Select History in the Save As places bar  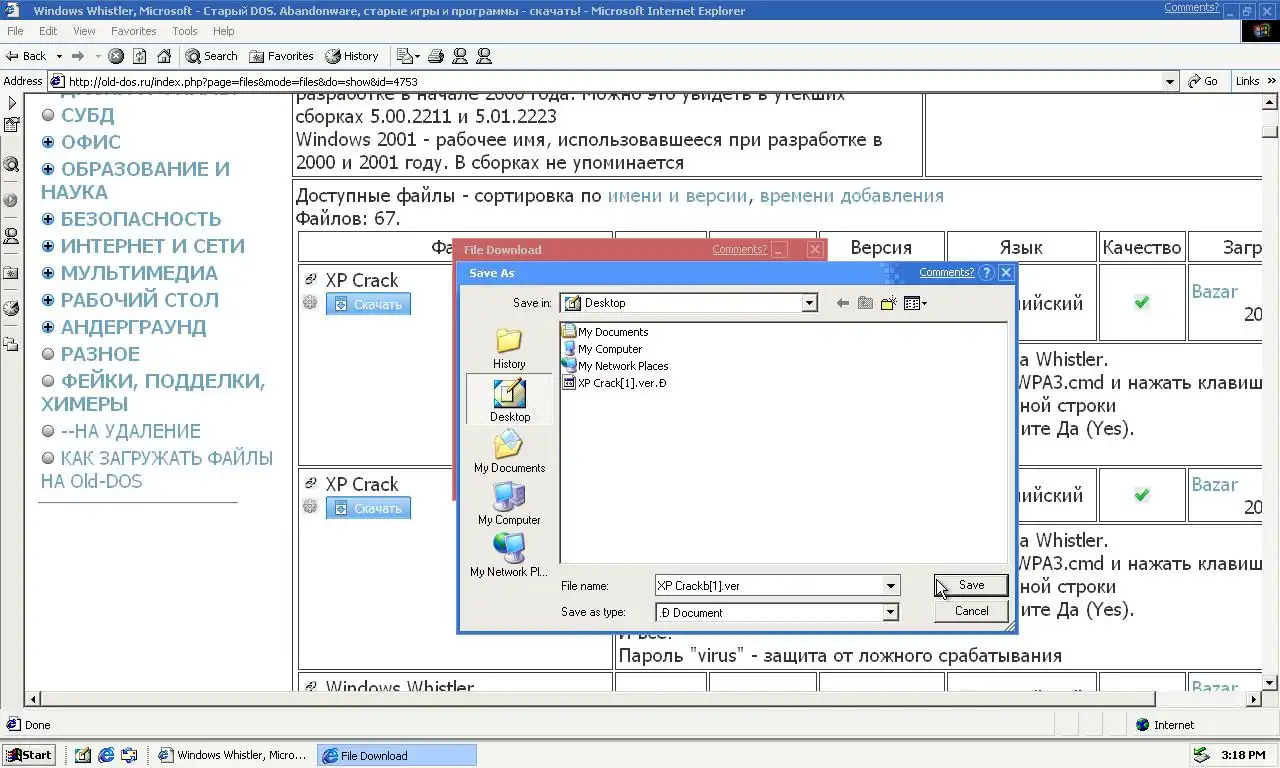click(x=509, y=348)
